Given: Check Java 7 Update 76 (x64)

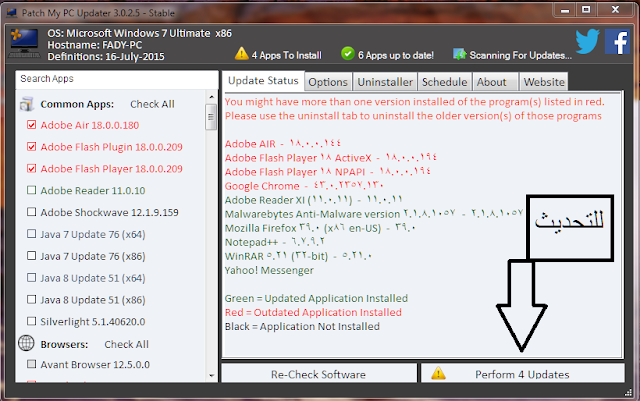Looking at the screenshot, I should [31, 234].
